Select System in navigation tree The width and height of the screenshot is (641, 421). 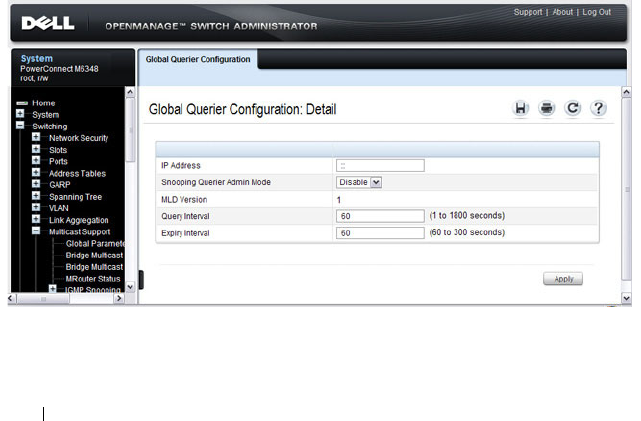coord(46,115)
